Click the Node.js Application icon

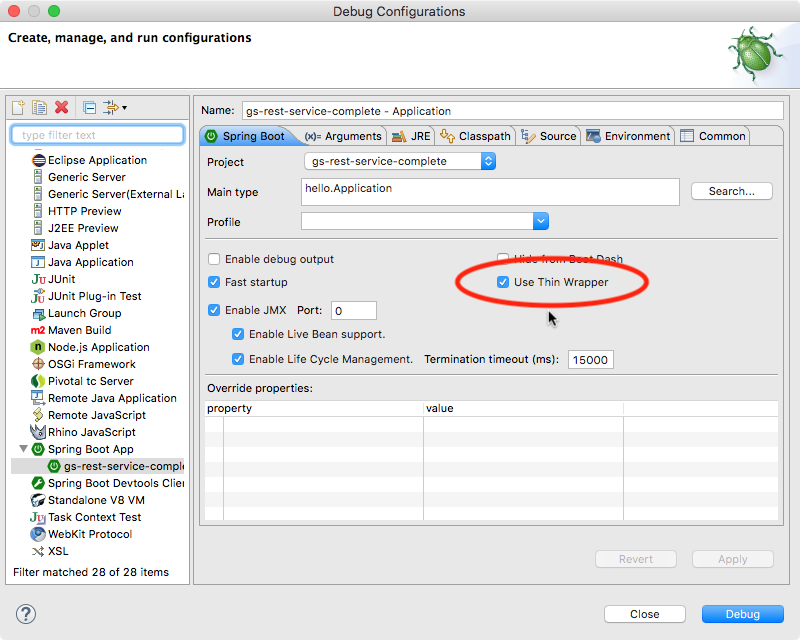tap(38, 347)
